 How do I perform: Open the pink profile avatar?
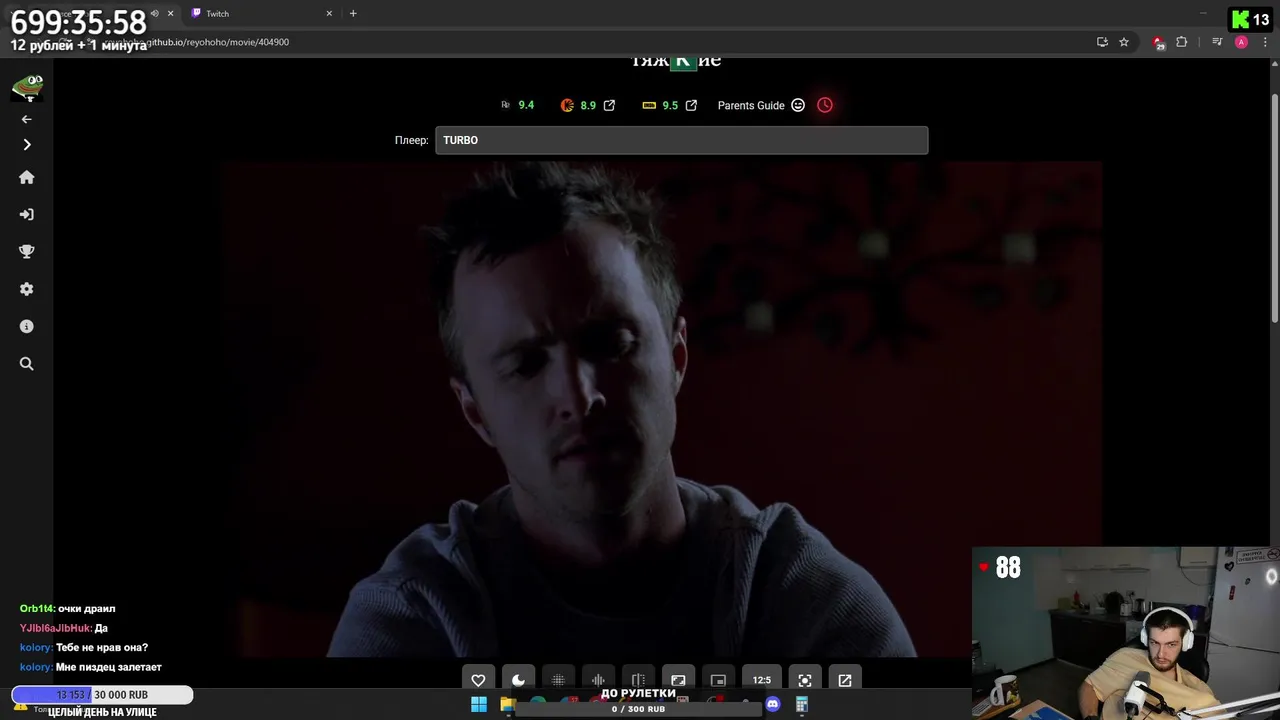(x=1241, y=42)
